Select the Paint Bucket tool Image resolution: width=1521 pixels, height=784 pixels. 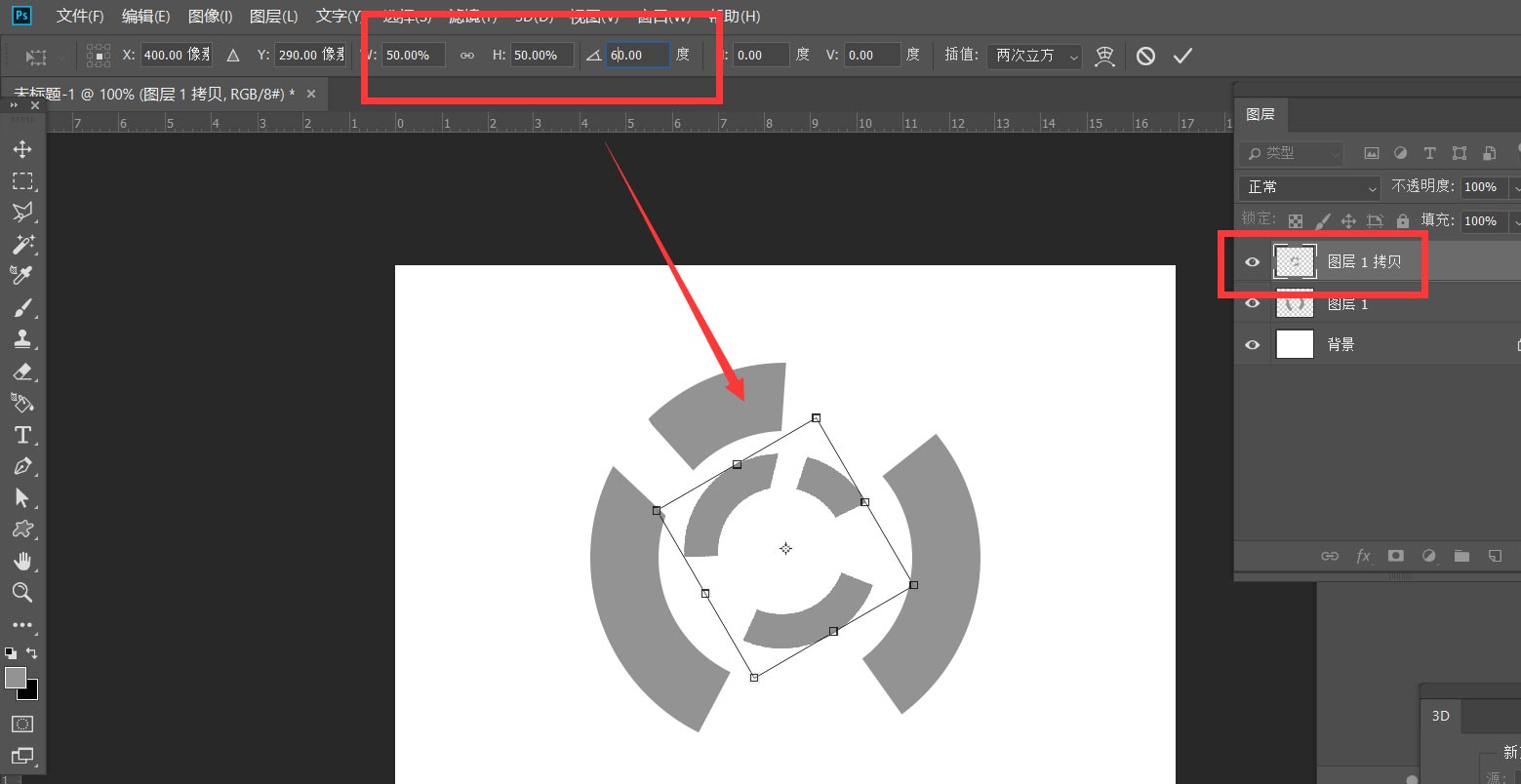22,403
